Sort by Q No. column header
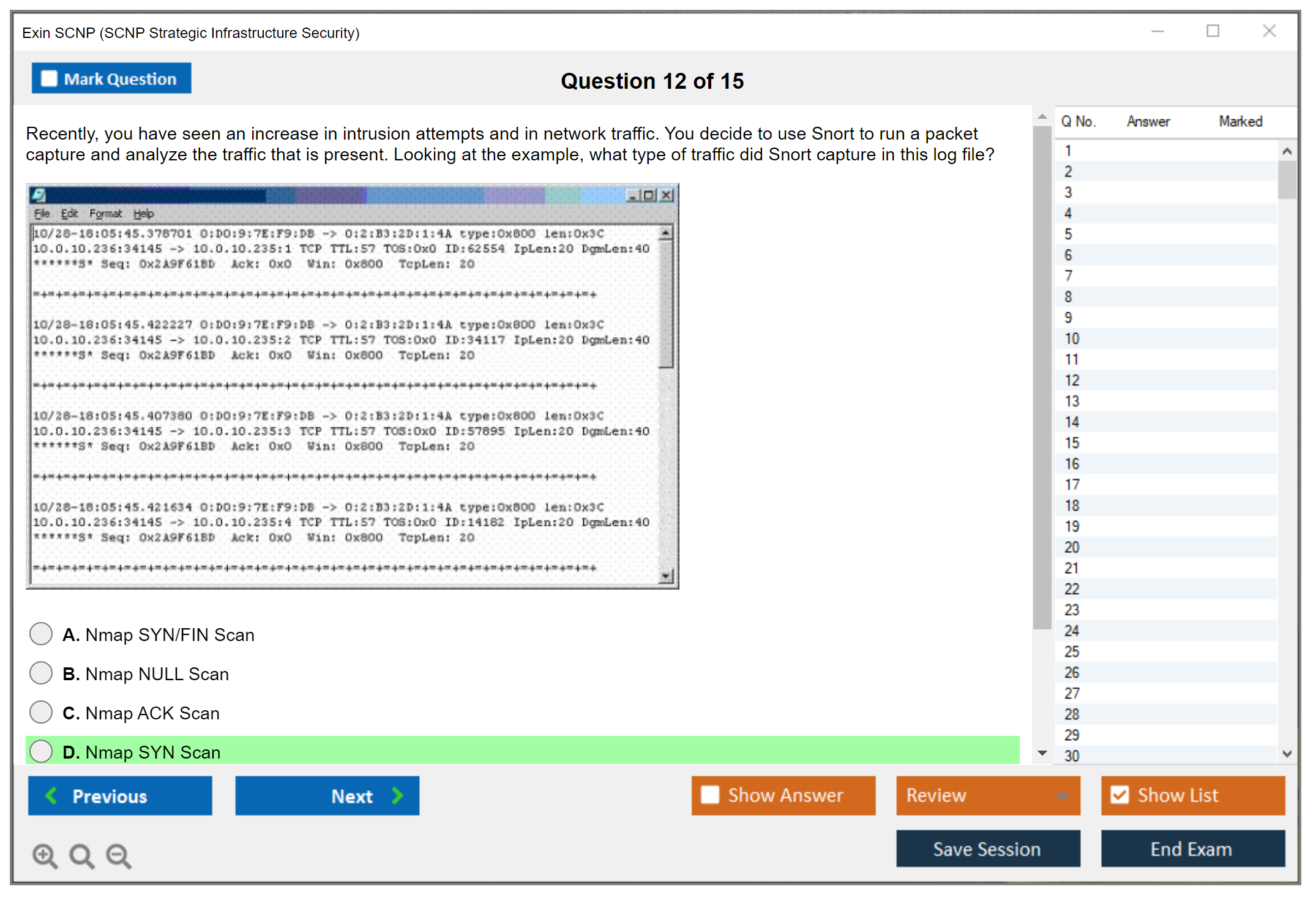The image size is (1316, 900). [x=1078, y=121]
